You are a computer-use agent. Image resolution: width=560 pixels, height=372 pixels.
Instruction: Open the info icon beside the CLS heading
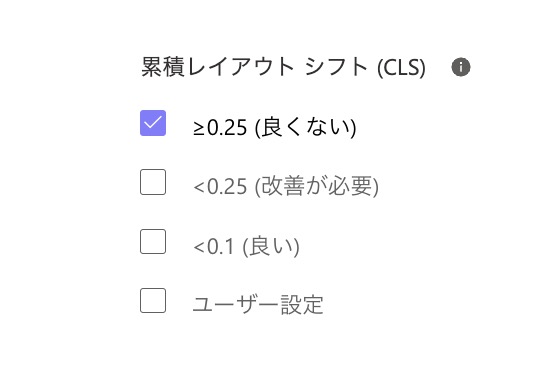click(461, 67)
